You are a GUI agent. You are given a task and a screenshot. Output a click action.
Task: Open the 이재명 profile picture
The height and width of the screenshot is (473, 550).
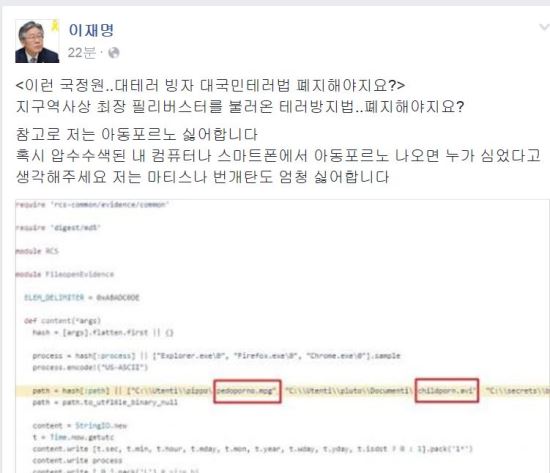point(37,41)
